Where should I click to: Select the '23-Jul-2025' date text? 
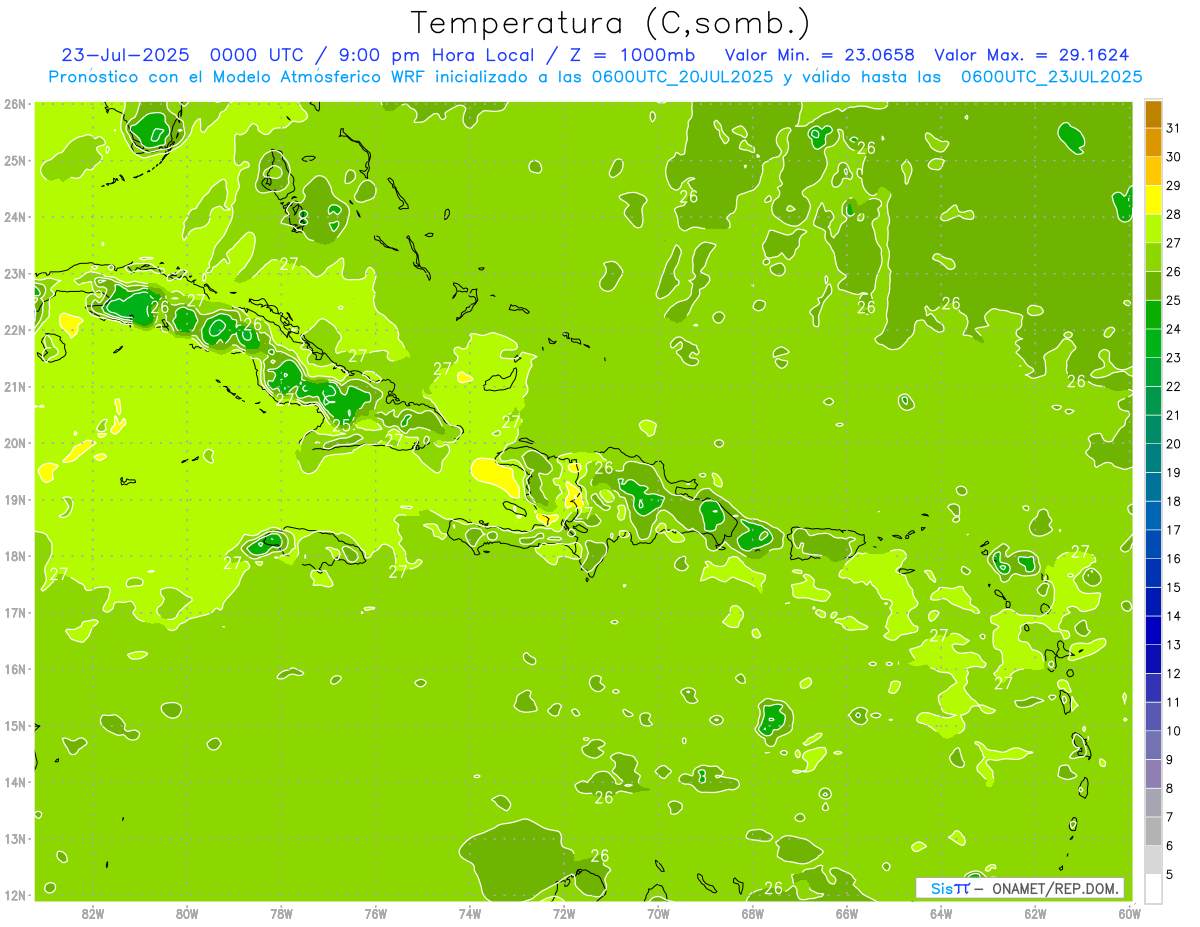(125, 55)
